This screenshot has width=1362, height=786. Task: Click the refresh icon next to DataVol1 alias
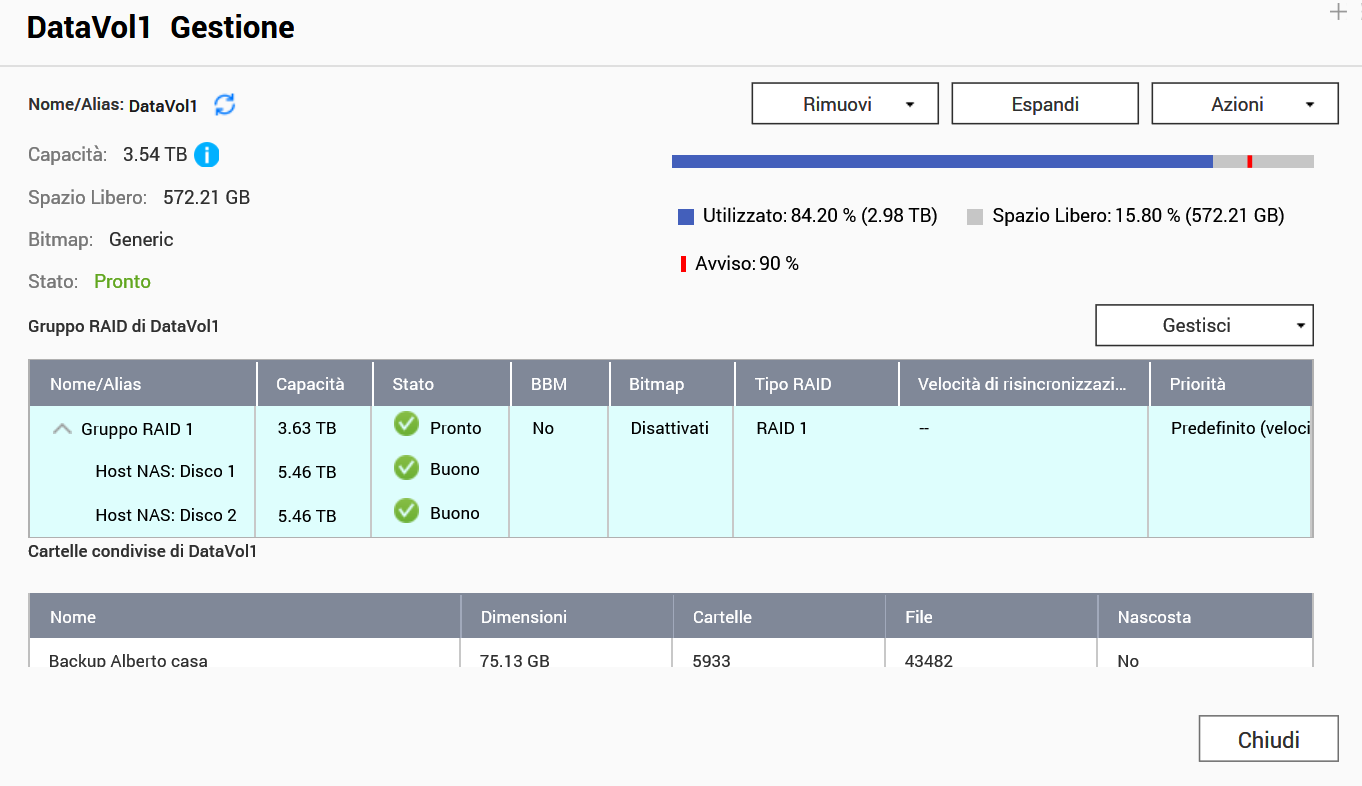[225, 104]
